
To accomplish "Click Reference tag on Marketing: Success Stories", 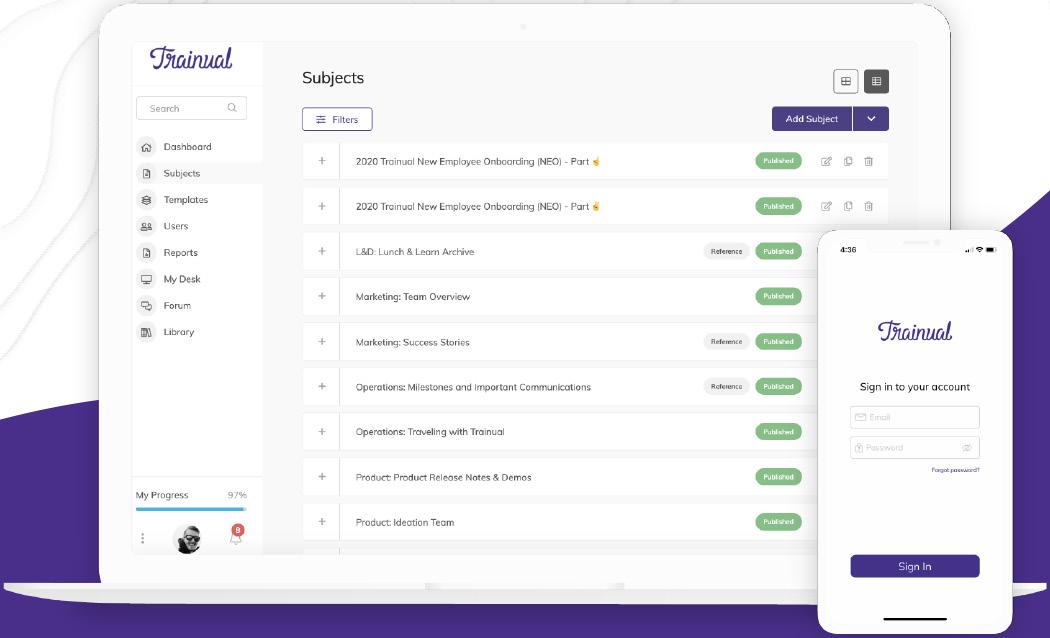I will [727, 341].
